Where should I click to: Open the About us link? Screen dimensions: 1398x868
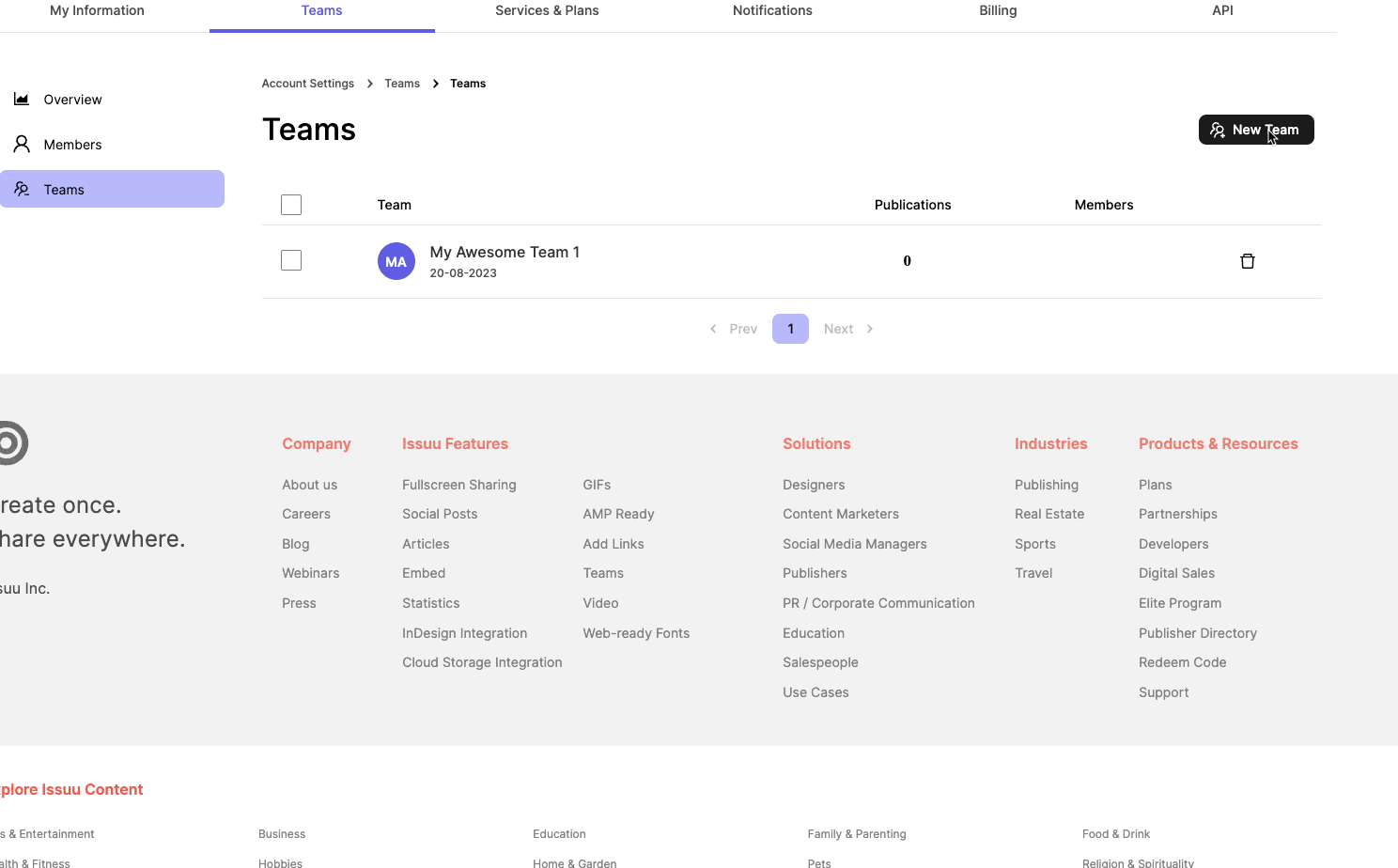coord(309,484)
